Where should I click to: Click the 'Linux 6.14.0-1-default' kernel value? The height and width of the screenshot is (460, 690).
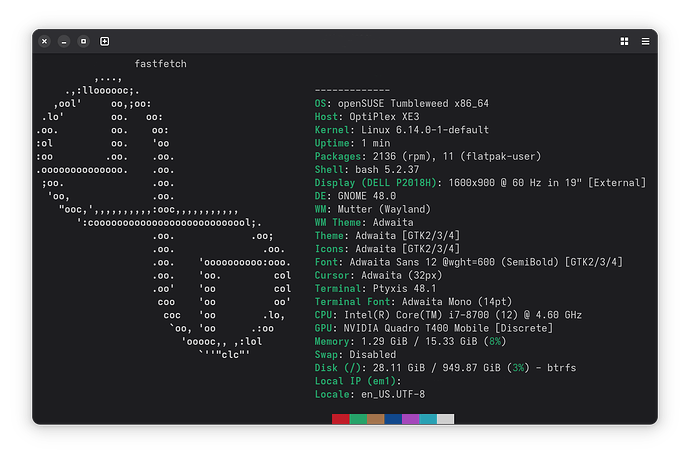[425, 130]
